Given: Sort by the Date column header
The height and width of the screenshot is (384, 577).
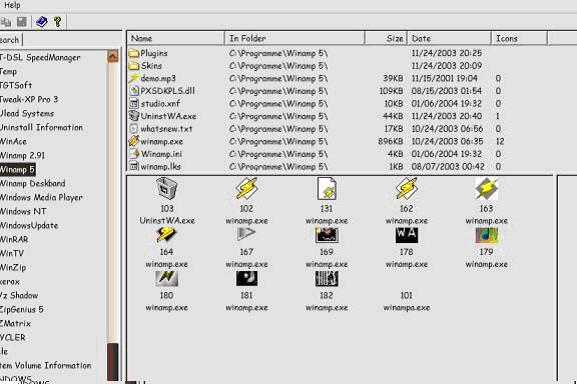Looking at the screenshot, I should [x=449, y=38].
